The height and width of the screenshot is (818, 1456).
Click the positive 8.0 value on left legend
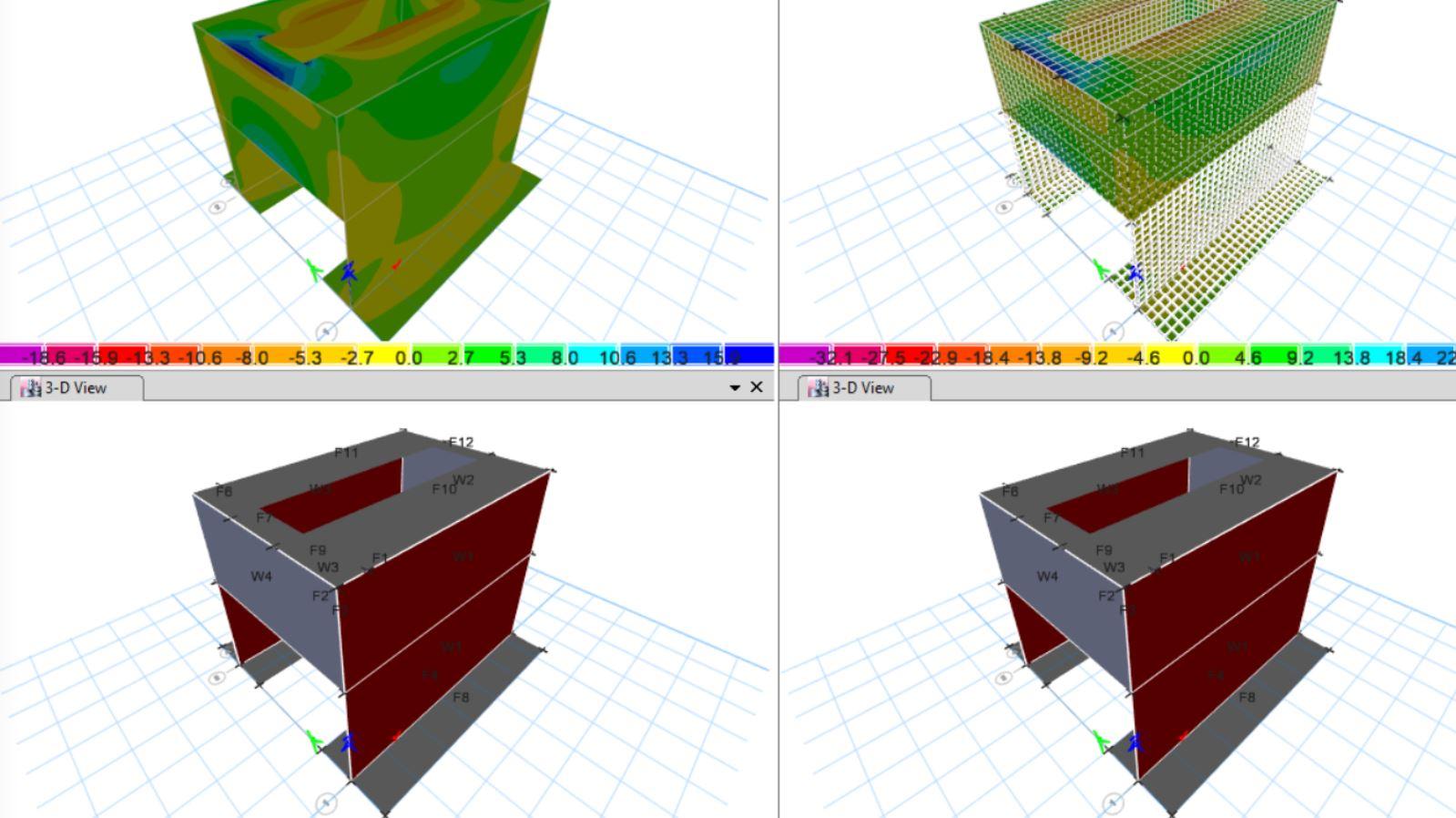click(x=565, y=357)
